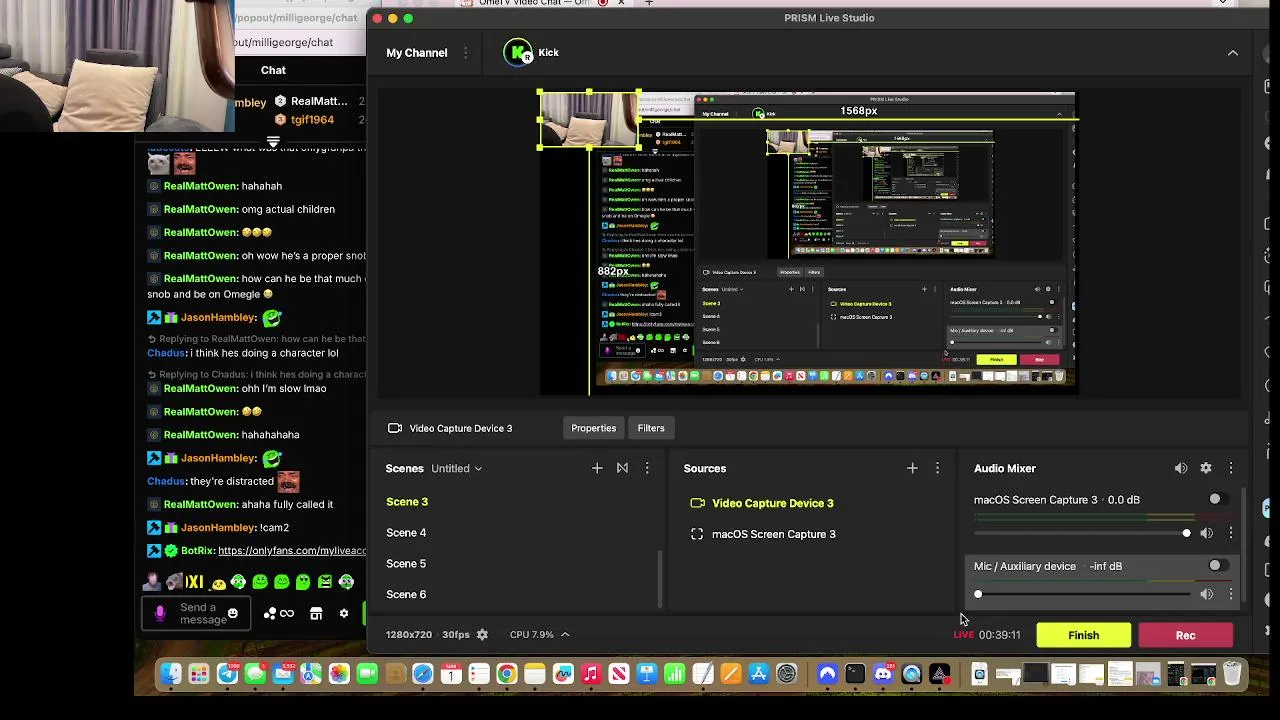Click infinity icon in chat toolbar
The image size is (1280, 720).
click(x=287, y=614)
